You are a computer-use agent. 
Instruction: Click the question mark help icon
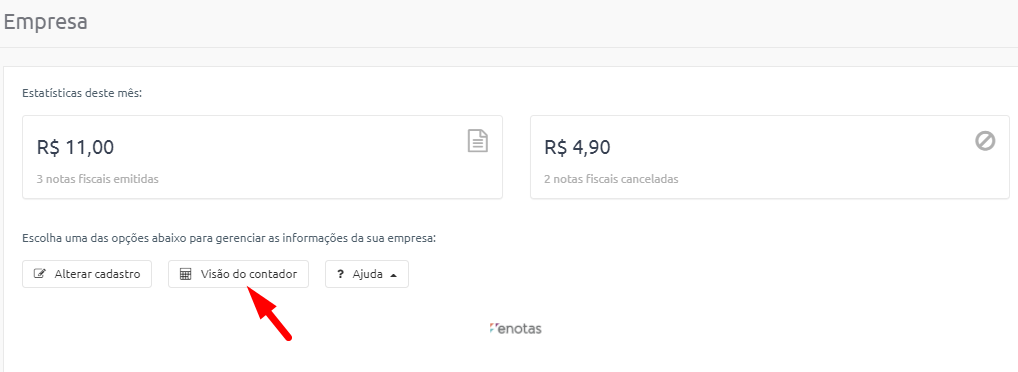(340, 274)
